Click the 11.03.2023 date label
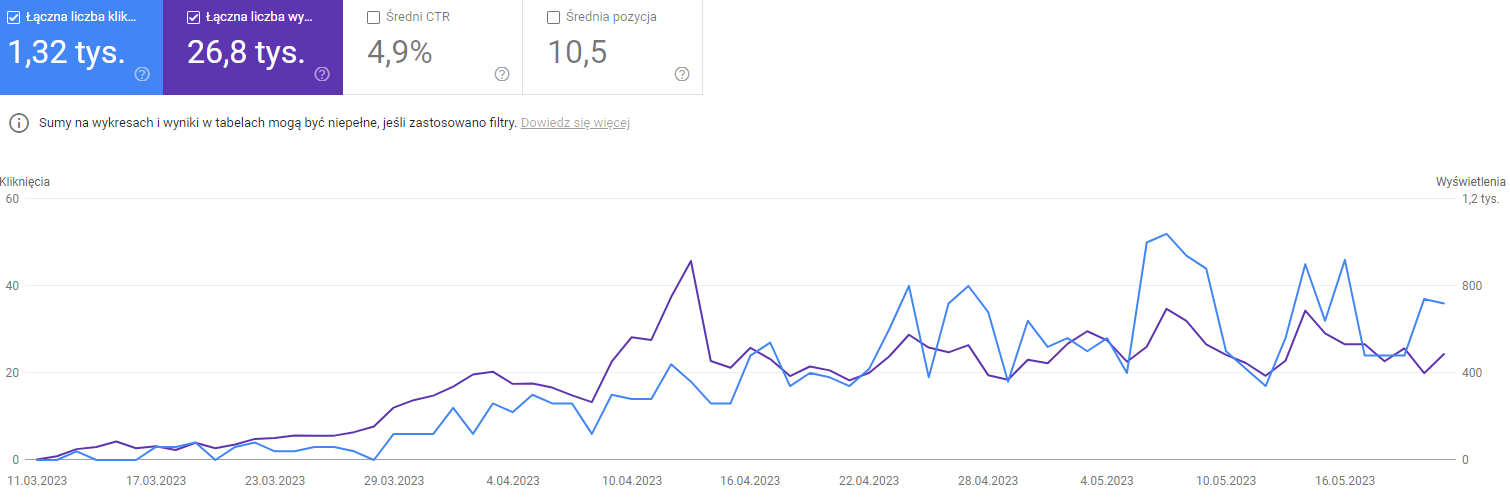The width and height of the screenshot is (1510, 497). pos(36,480)
